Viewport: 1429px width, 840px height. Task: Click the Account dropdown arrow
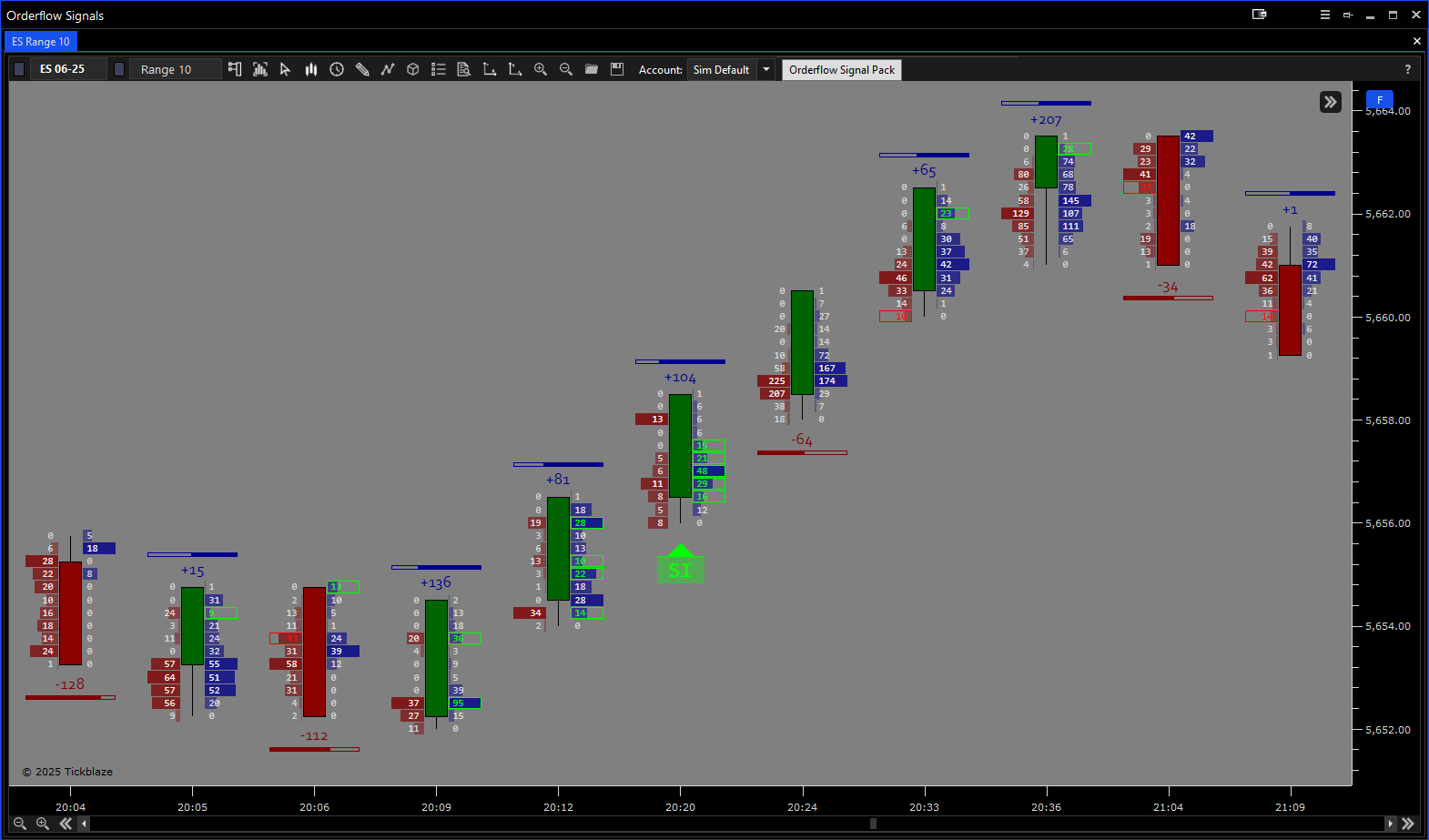point(766,69)
